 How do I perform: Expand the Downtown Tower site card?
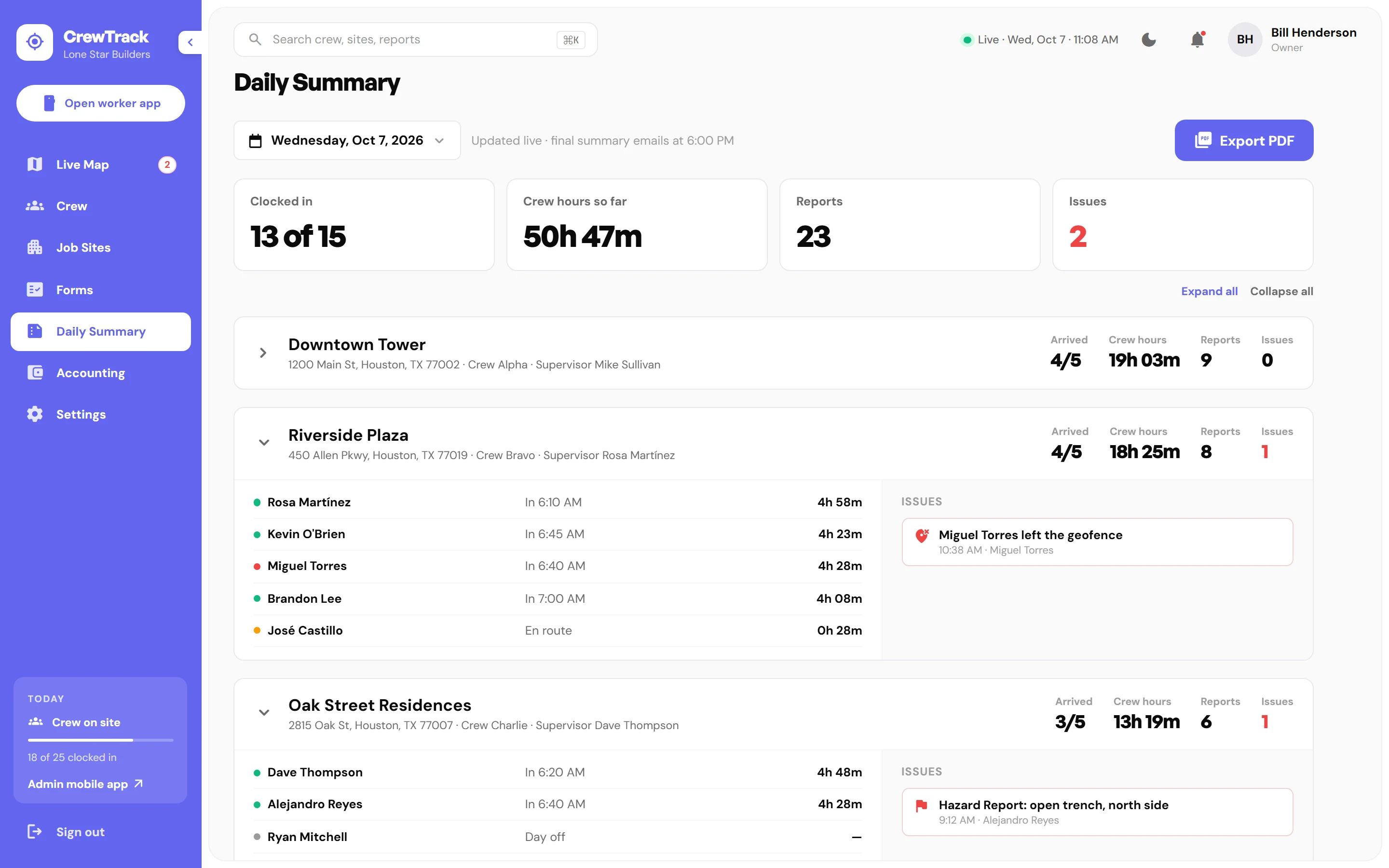pyautogui.click(x=263, y=353)
